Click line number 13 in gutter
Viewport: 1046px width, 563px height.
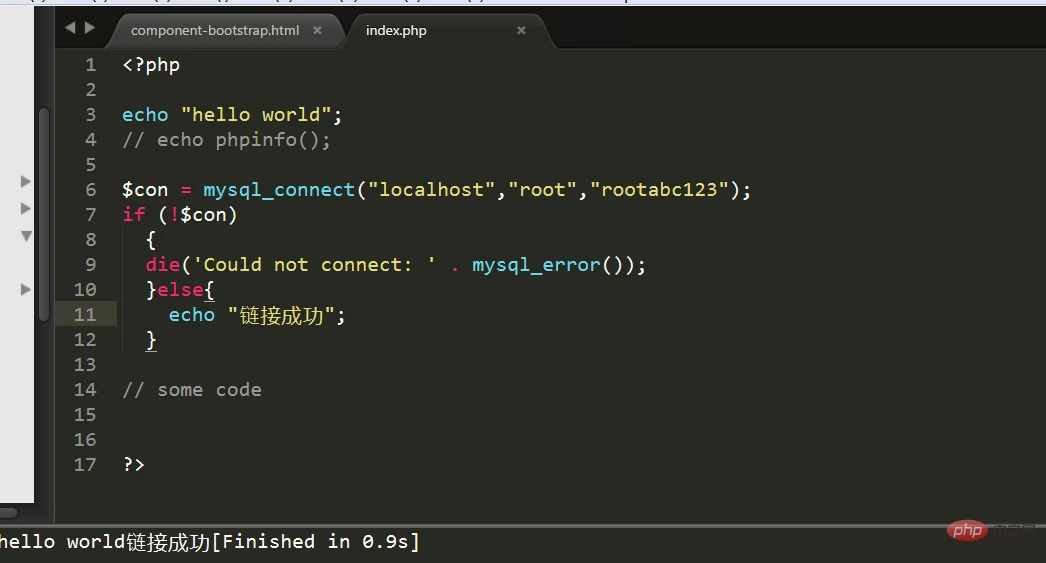coord(85,365)
